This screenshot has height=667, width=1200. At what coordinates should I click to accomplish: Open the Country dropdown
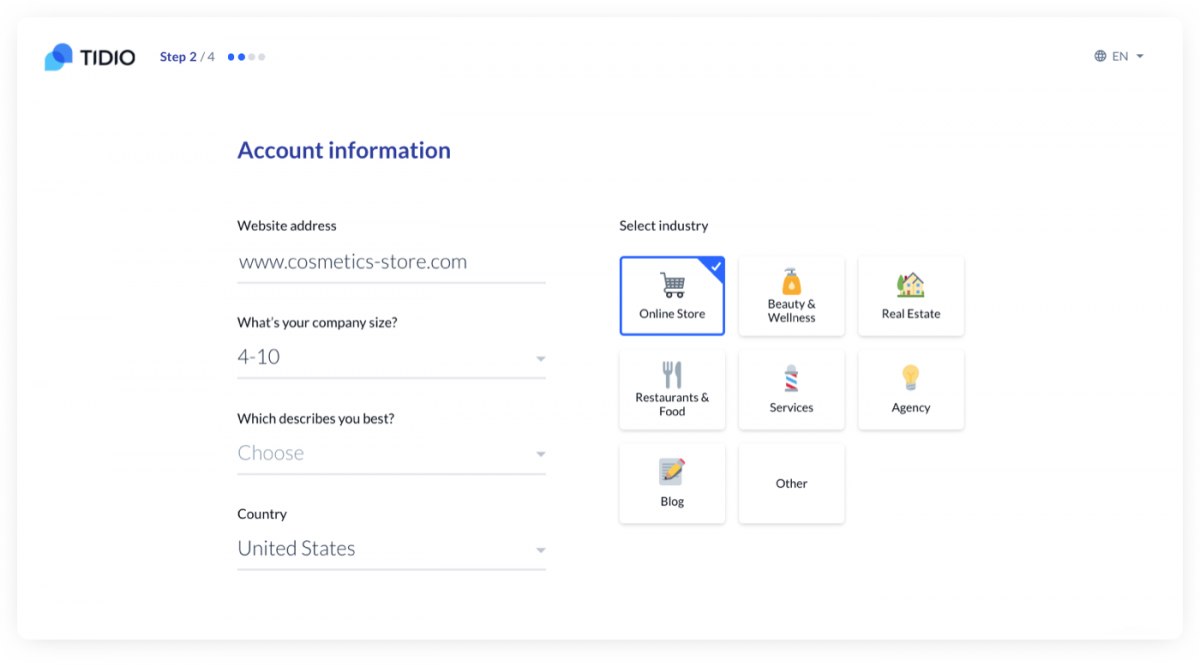click(x=391, y=549)
